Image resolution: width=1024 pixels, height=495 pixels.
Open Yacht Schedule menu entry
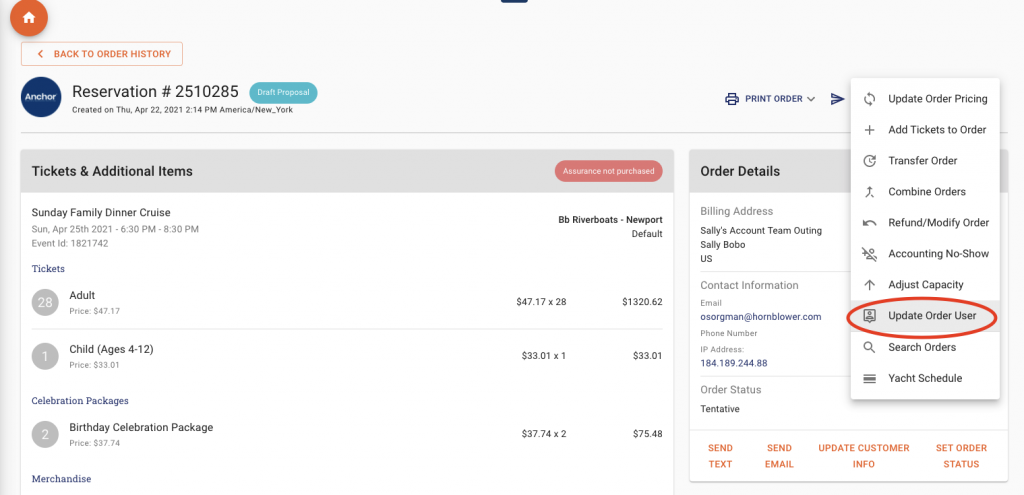click(925, 378)
